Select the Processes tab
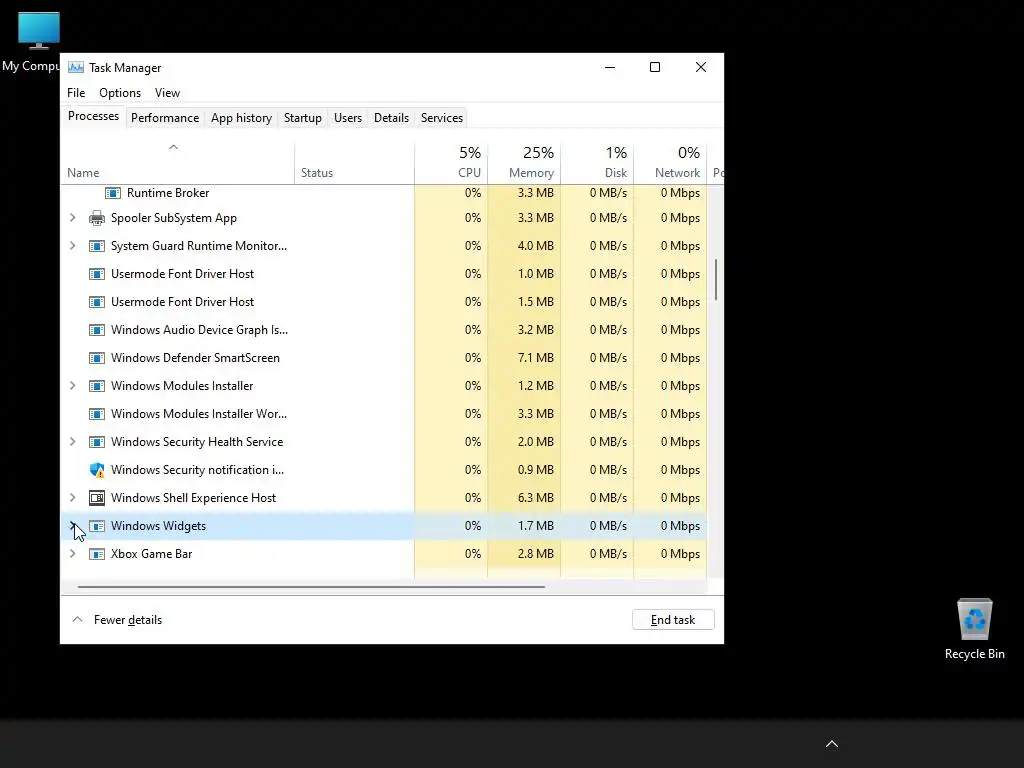Screen dimensions: 1024x768 click(x=93, y=116)
